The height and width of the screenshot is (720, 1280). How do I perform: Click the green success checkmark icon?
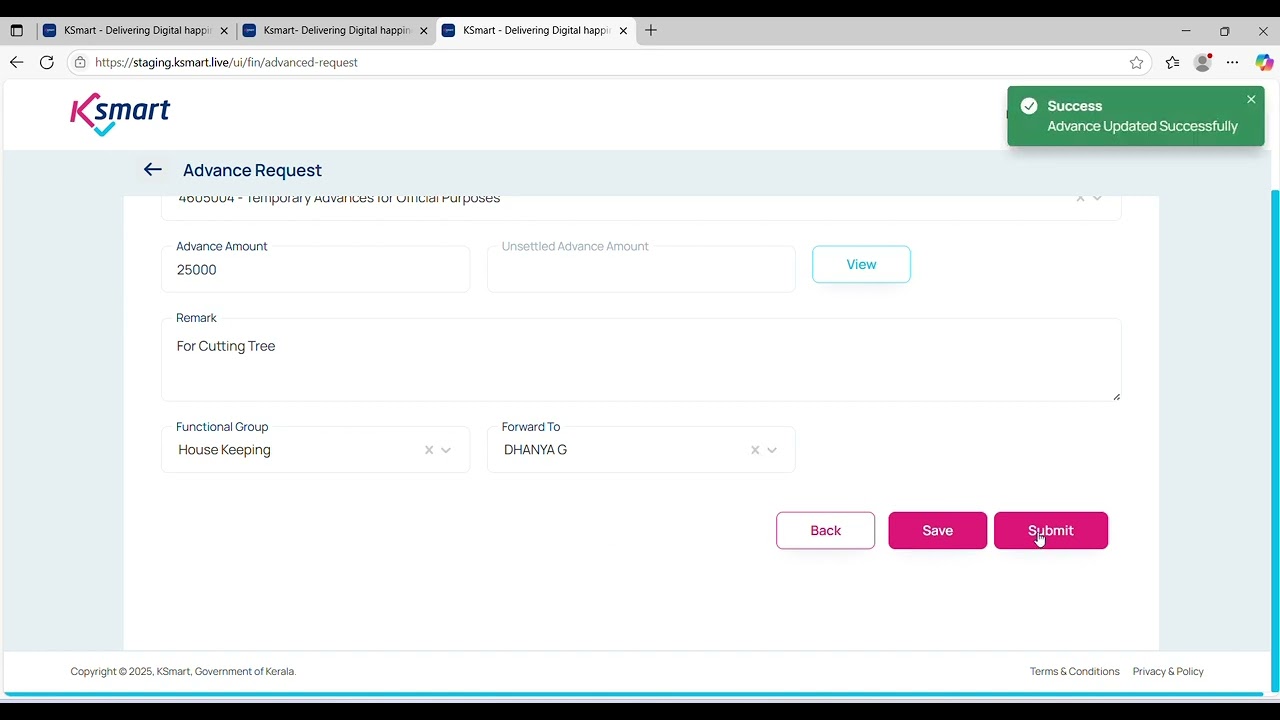pos(1029,106)
